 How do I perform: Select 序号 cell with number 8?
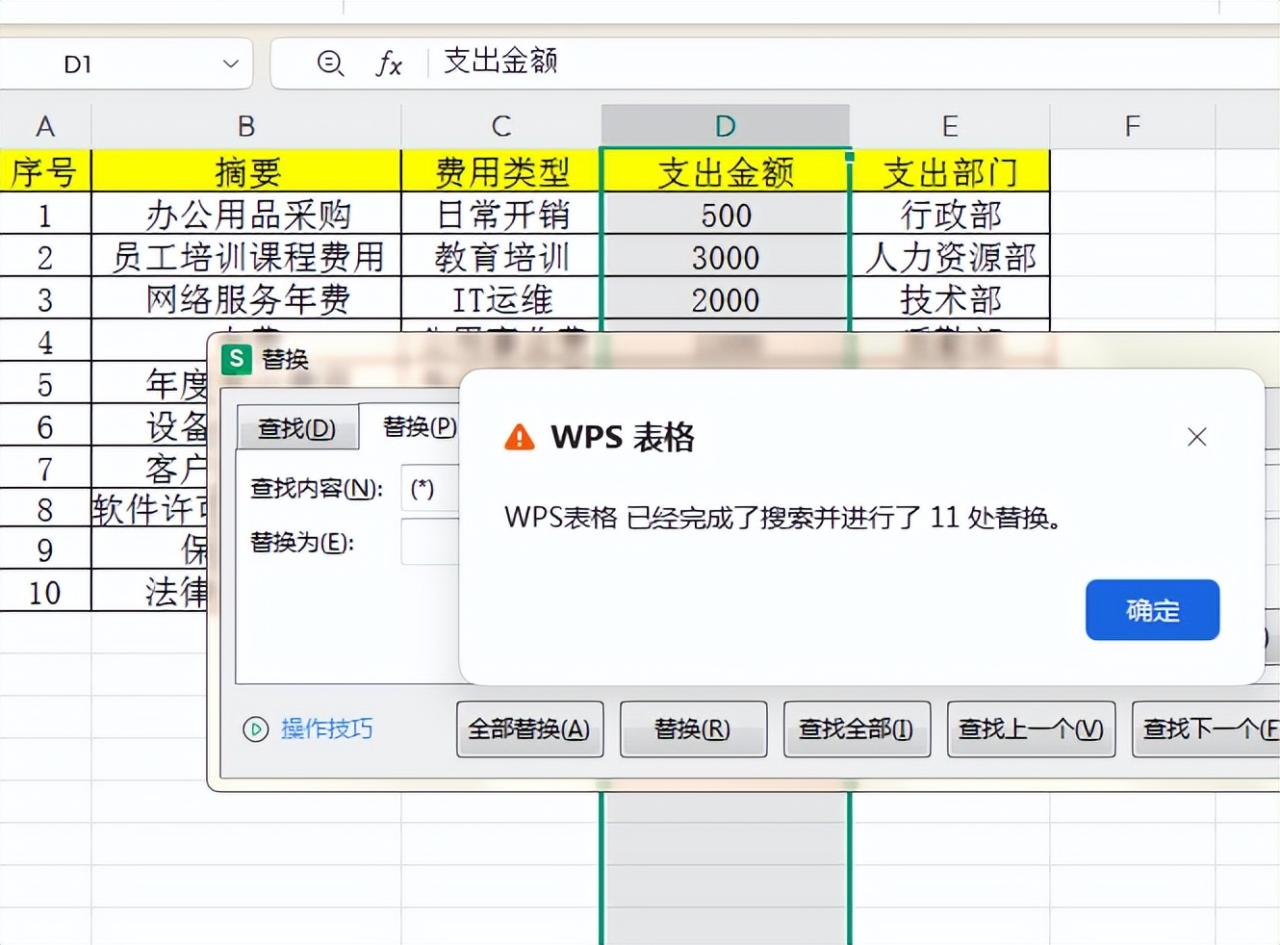[45, 509]
